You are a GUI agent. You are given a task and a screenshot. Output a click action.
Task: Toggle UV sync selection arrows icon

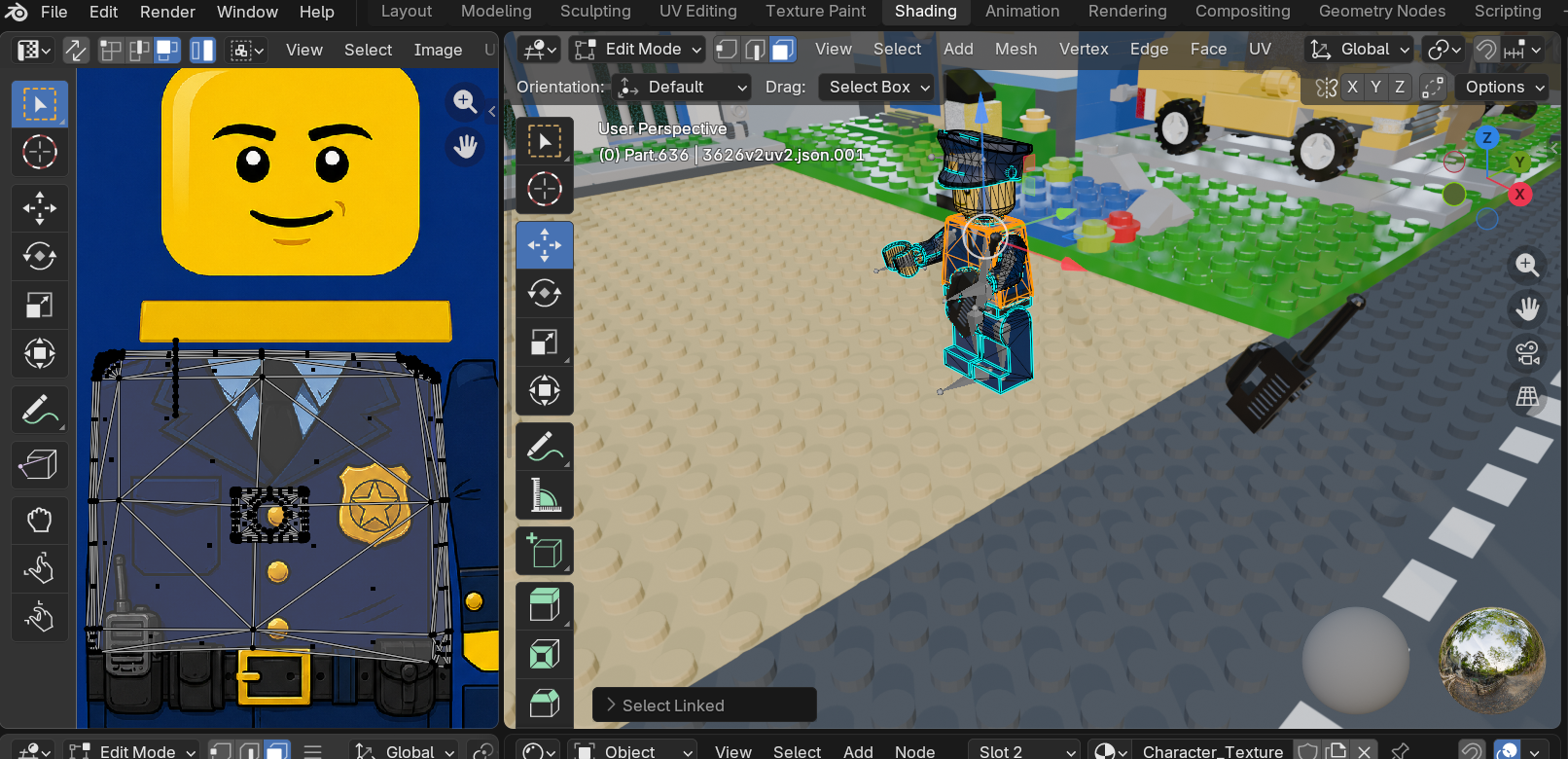pyautogui.click(x=76, y=50)
